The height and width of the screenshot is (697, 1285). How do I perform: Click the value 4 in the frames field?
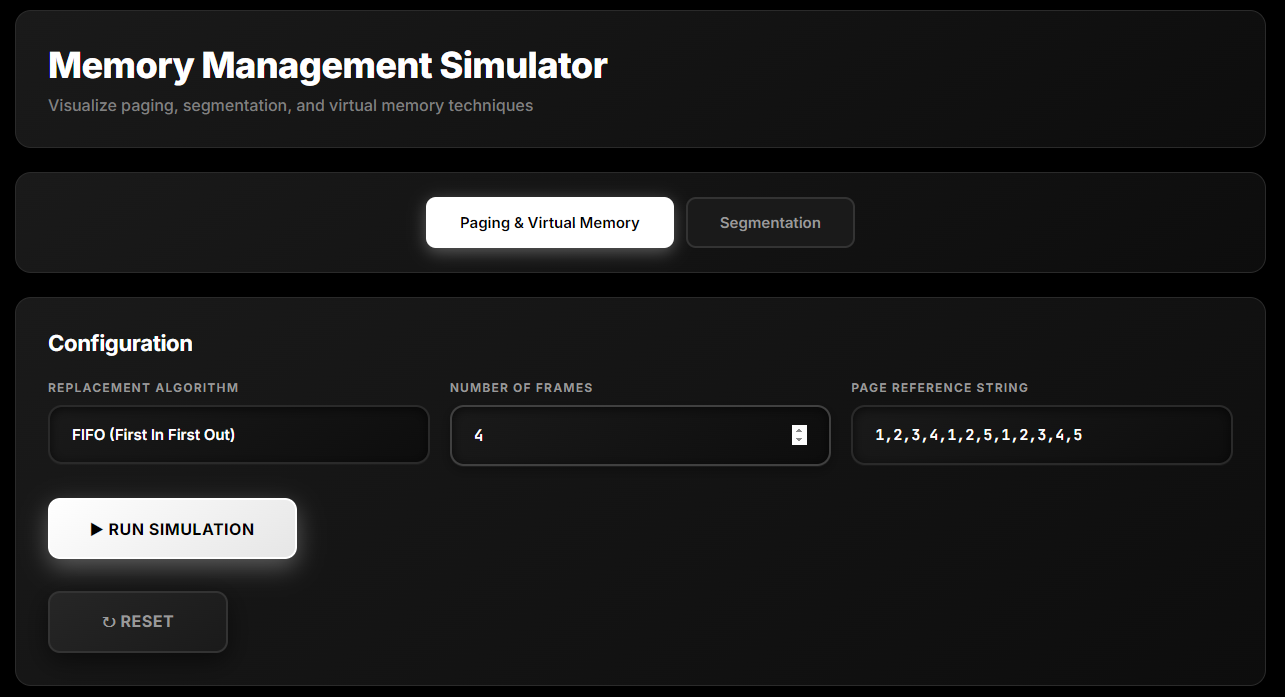(x=479, y=435)
